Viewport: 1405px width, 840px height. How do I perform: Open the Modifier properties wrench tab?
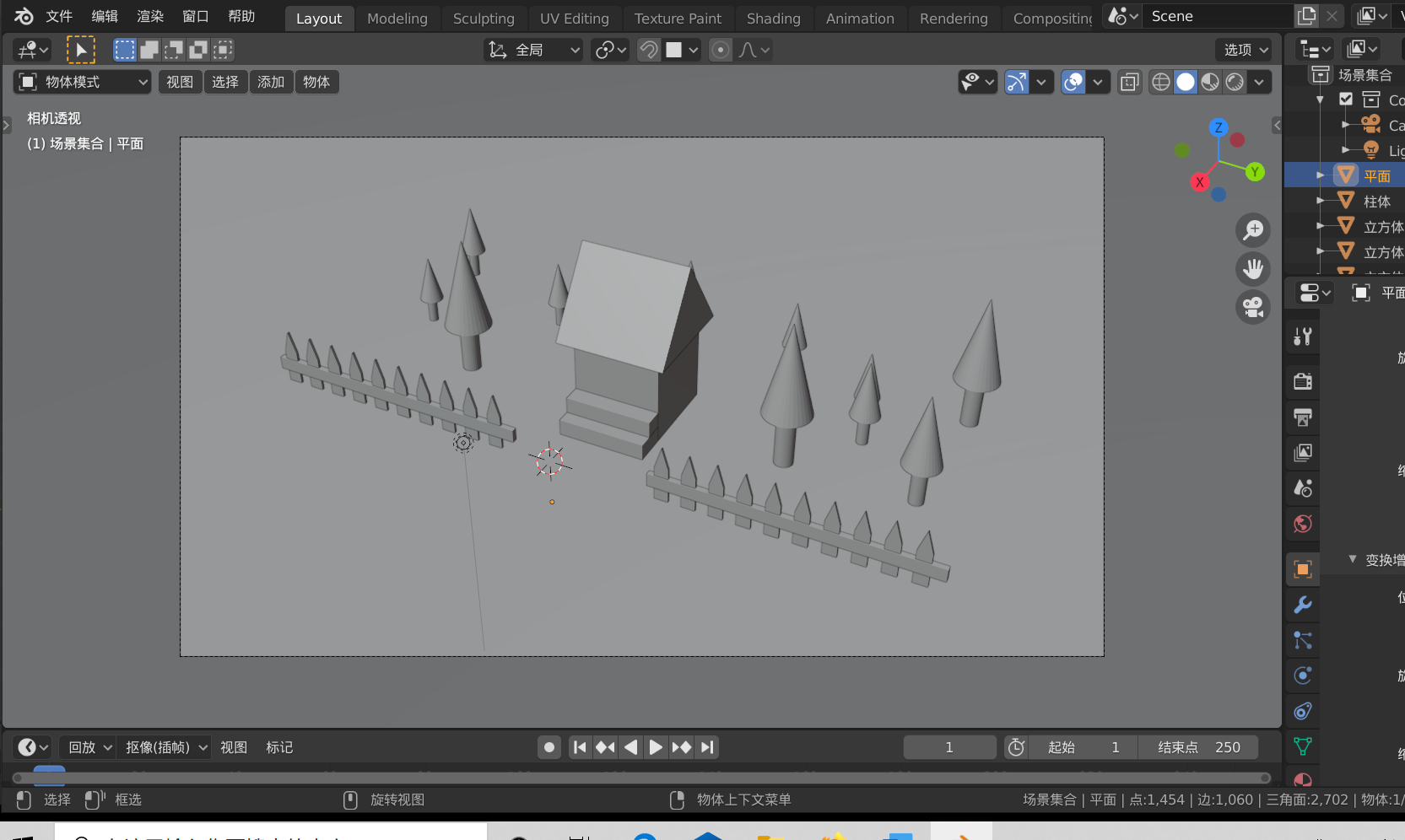(1303, 605)
